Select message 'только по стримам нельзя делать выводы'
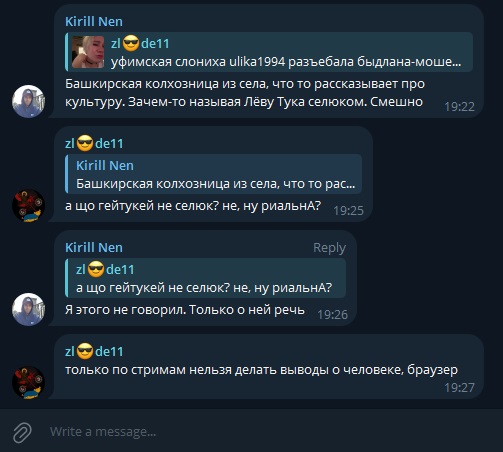This screenshot has height=452, width=503. click(261, 370)
